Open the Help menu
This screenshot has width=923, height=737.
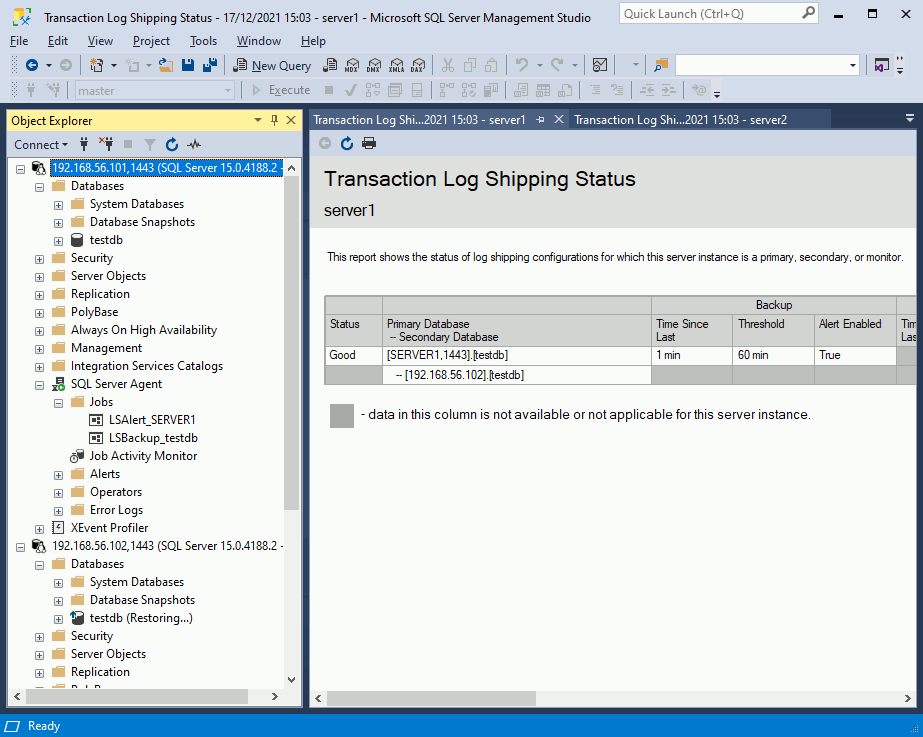[x=313, y=41]
